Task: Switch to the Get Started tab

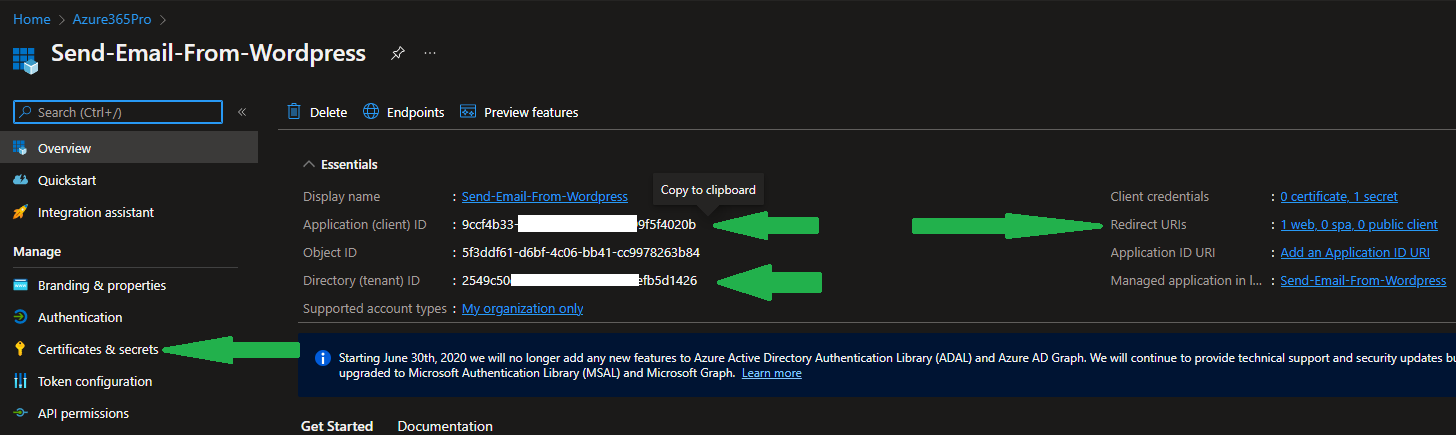Action: (337, 426)
